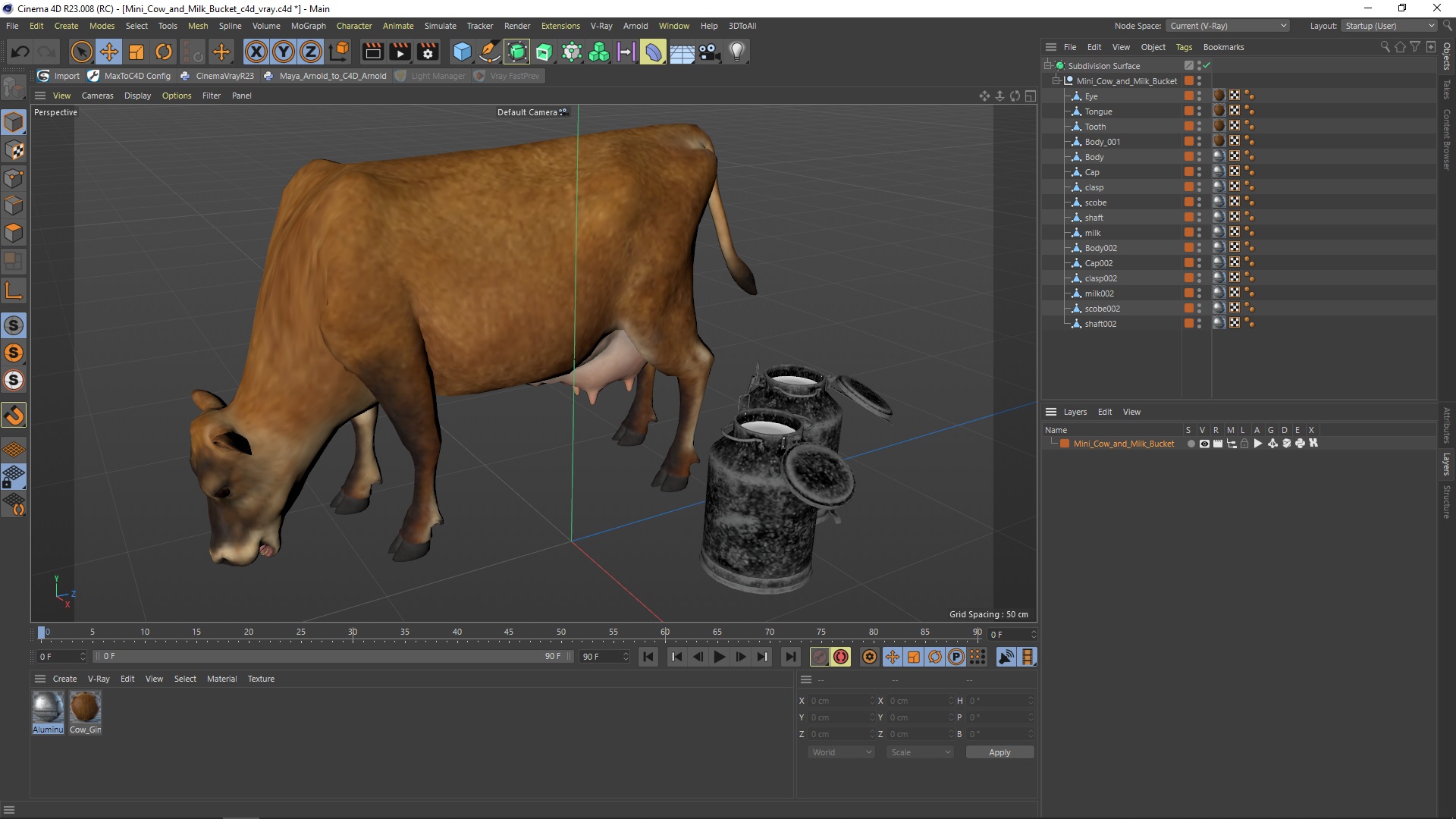
Task: Toggle X axis lock
Action: [x=256, y=52]
